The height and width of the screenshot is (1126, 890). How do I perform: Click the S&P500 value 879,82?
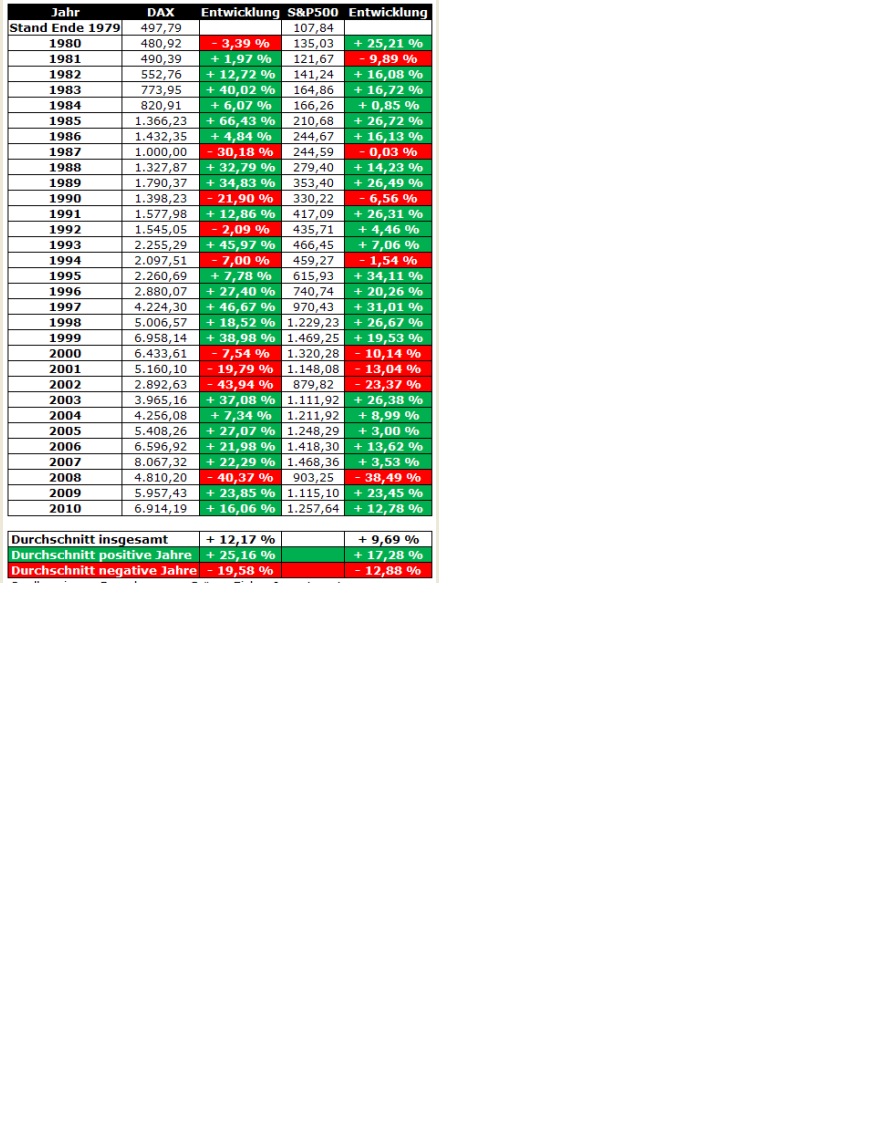tap(313, 384)
